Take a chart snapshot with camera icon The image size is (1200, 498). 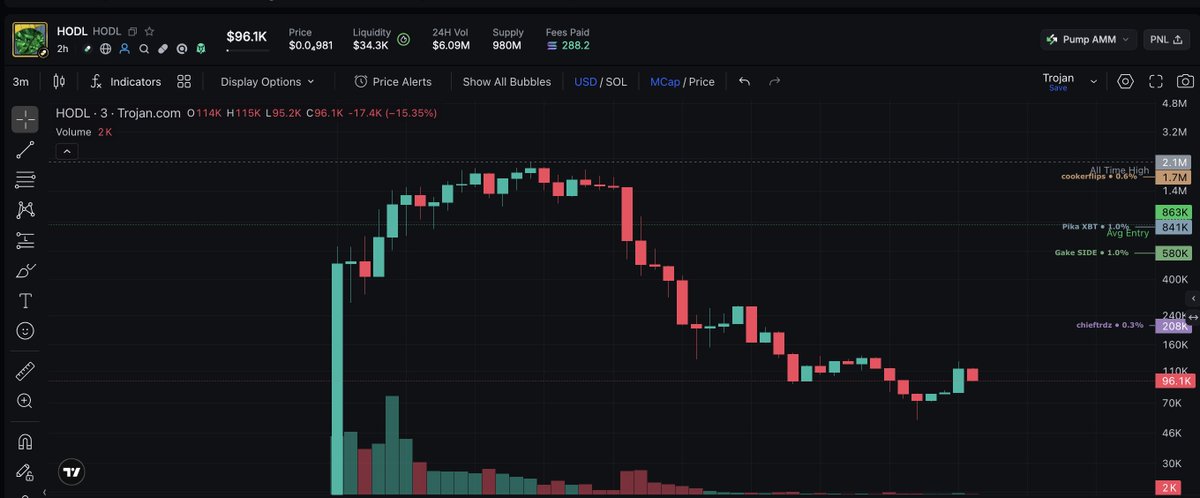click(x=1185, y=82)
